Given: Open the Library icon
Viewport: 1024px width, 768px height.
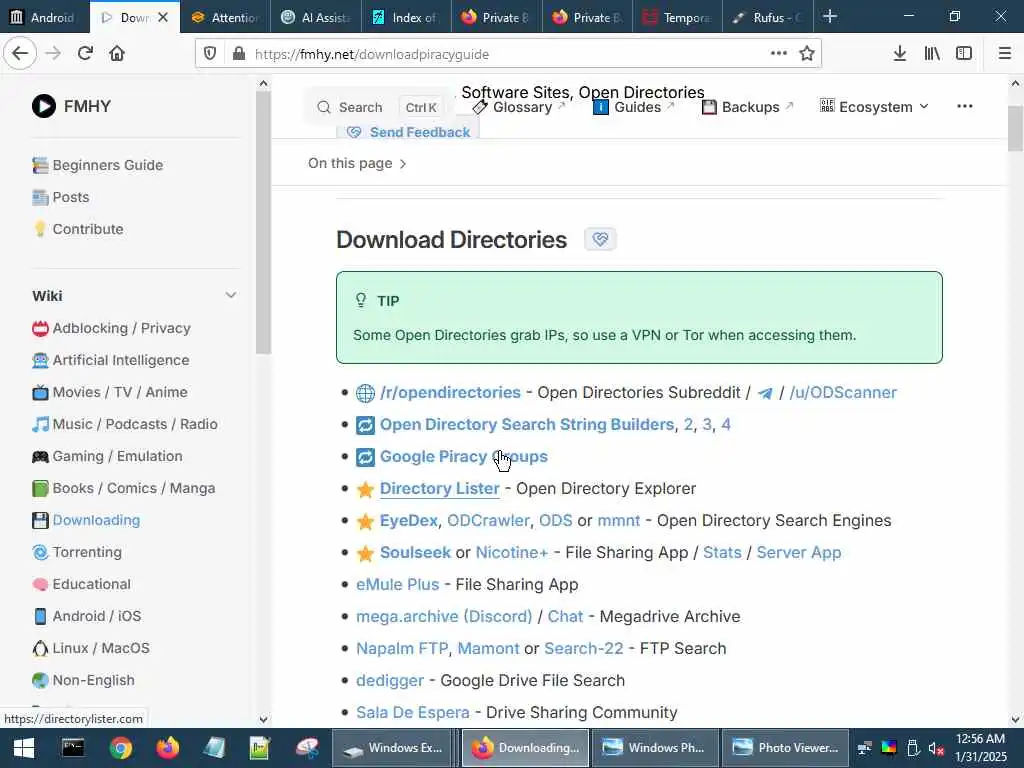Looking at the screenshot, I should [x=932, y=54].
